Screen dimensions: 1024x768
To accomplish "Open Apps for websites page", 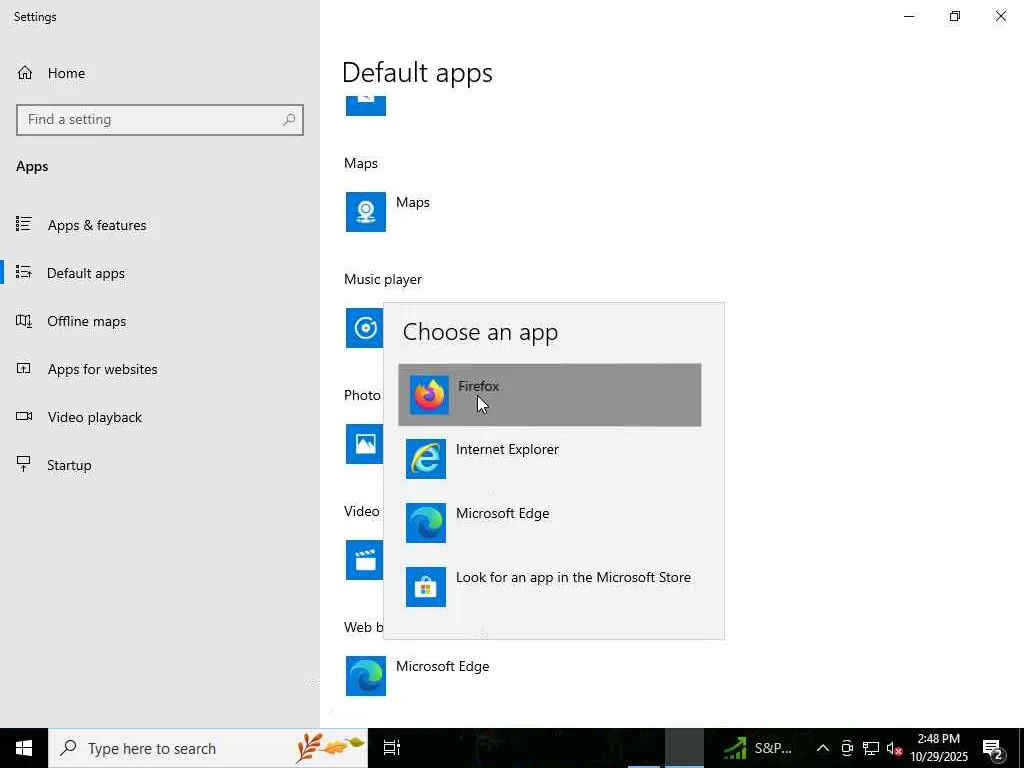I will (160, 369).
